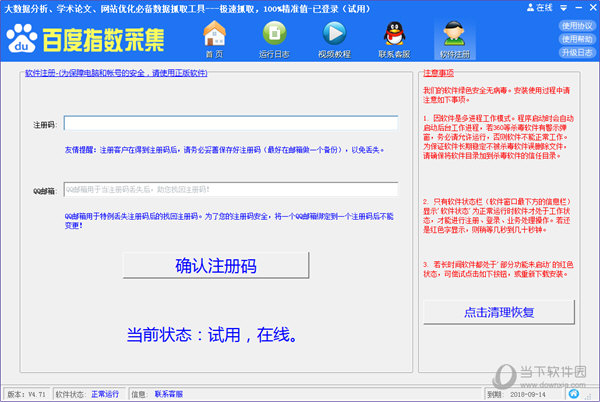Click the 正常运行 software status text

click(x=105, y=394)
